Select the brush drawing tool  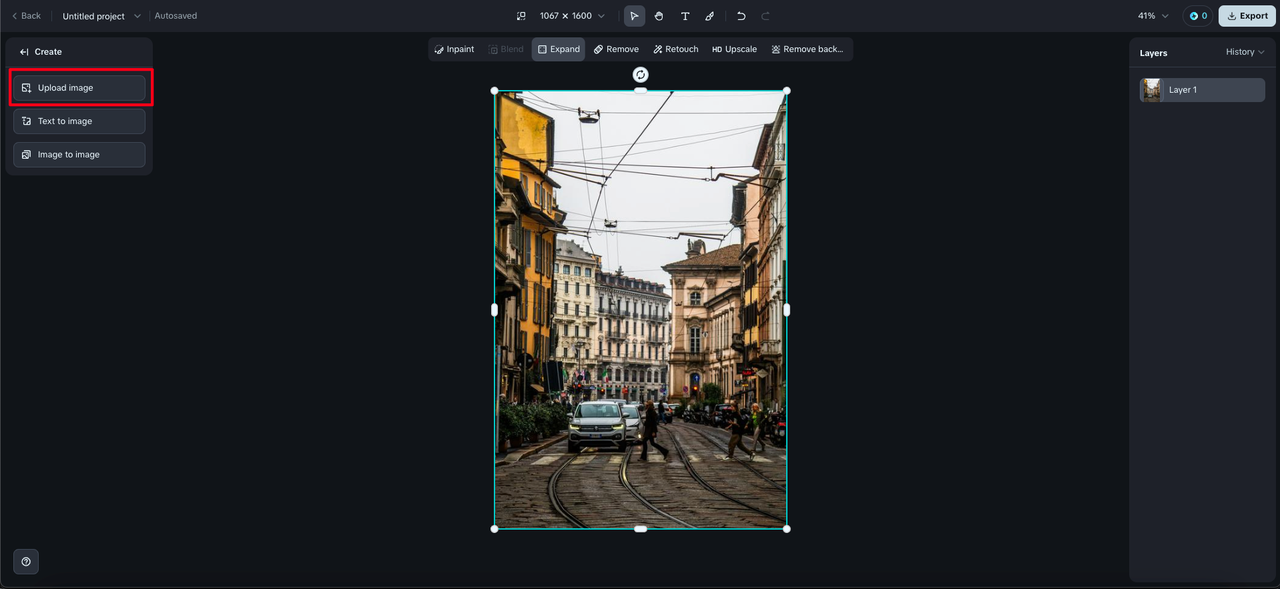coord(710,16)
